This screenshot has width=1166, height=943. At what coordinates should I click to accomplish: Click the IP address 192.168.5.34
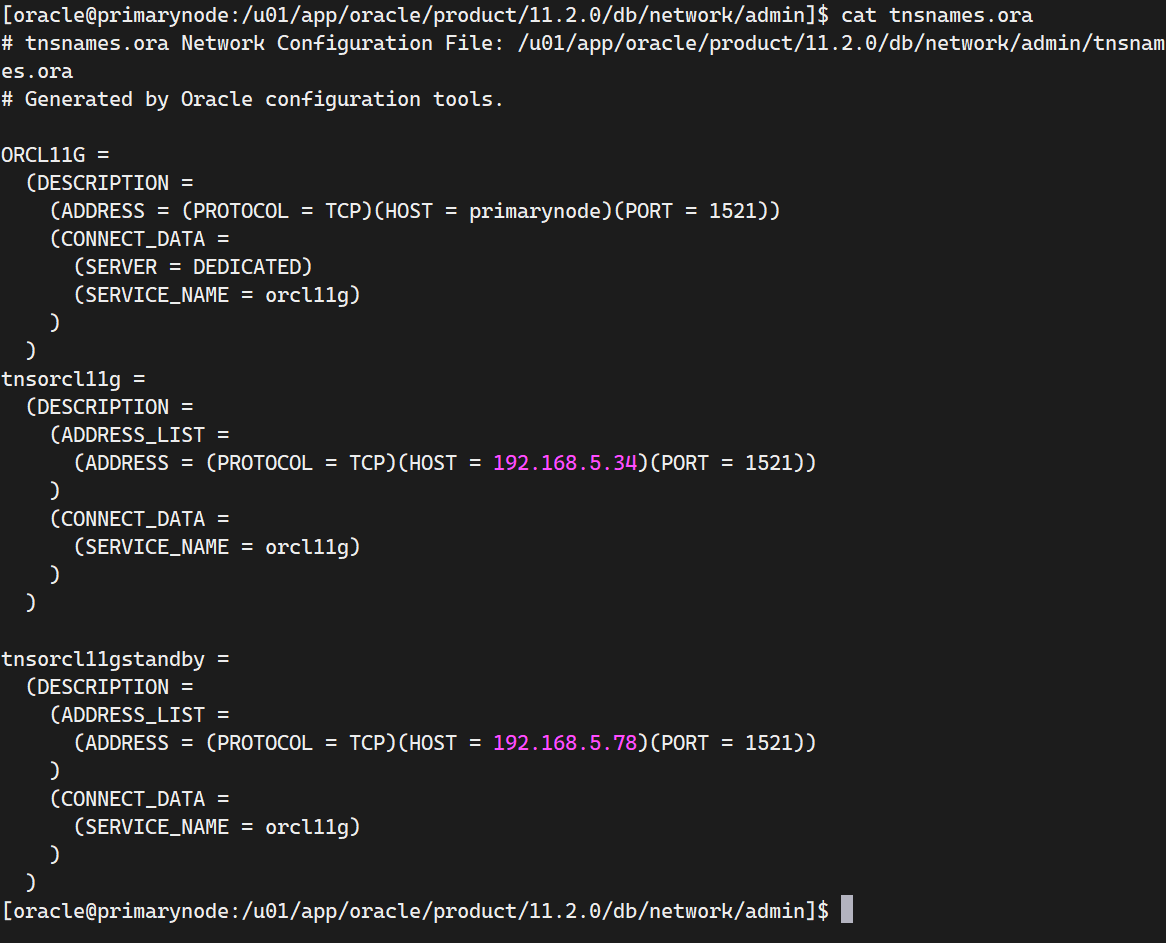tap(565, 463)
